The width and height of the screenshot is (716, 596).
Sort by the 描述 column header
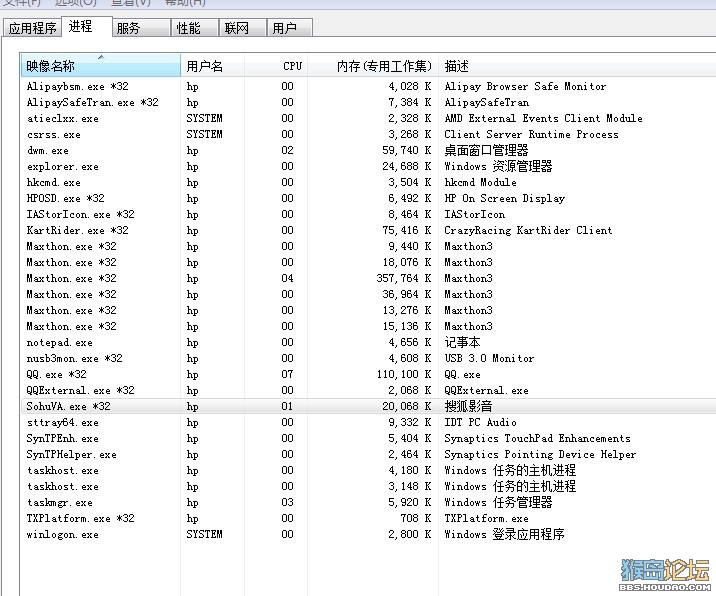pos(577,66)
